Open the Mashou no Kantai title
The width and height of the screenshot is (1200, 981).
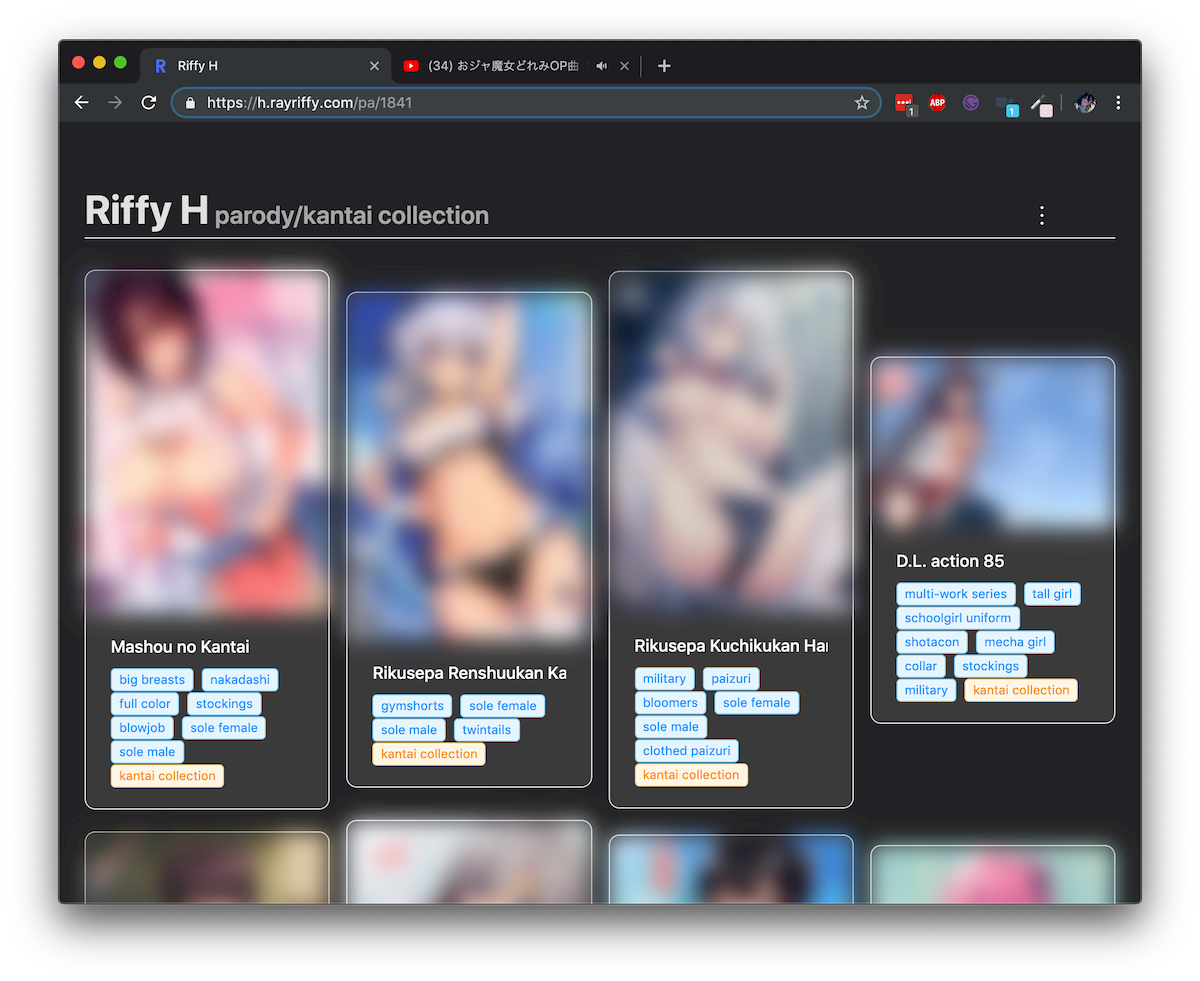tap(180, 647)
